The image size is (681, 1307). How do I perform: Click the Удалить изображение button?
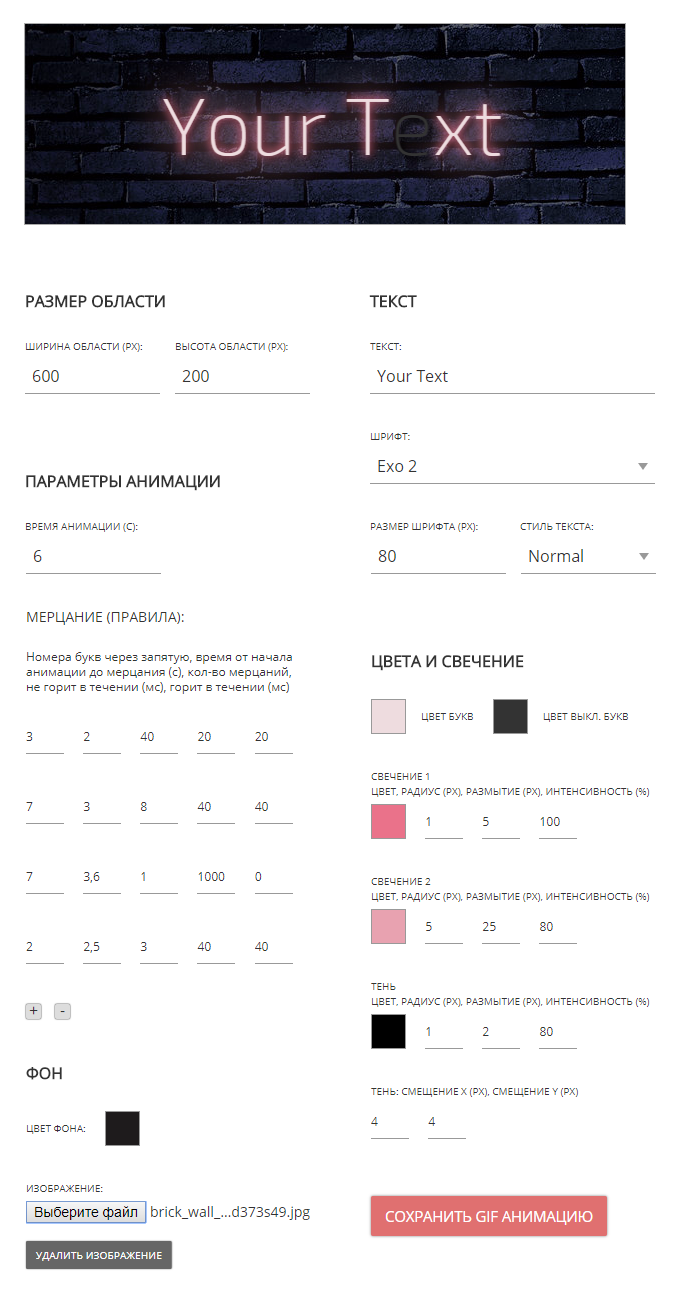[99, 1255]
